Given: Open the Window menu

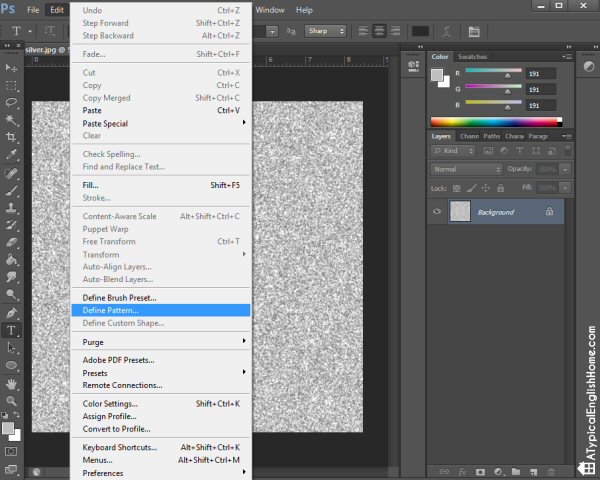Looking at the screenshot, I should coord(270,10).
